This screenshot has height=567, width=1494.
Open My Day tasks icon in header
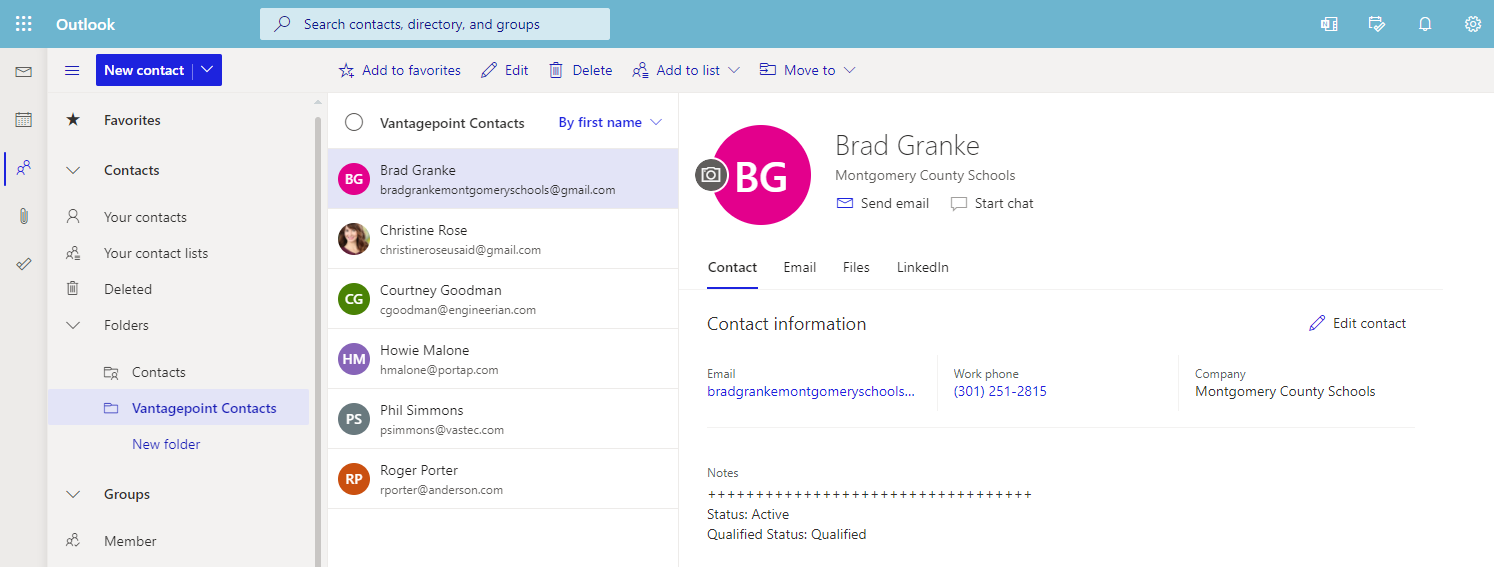[1377, 24]
